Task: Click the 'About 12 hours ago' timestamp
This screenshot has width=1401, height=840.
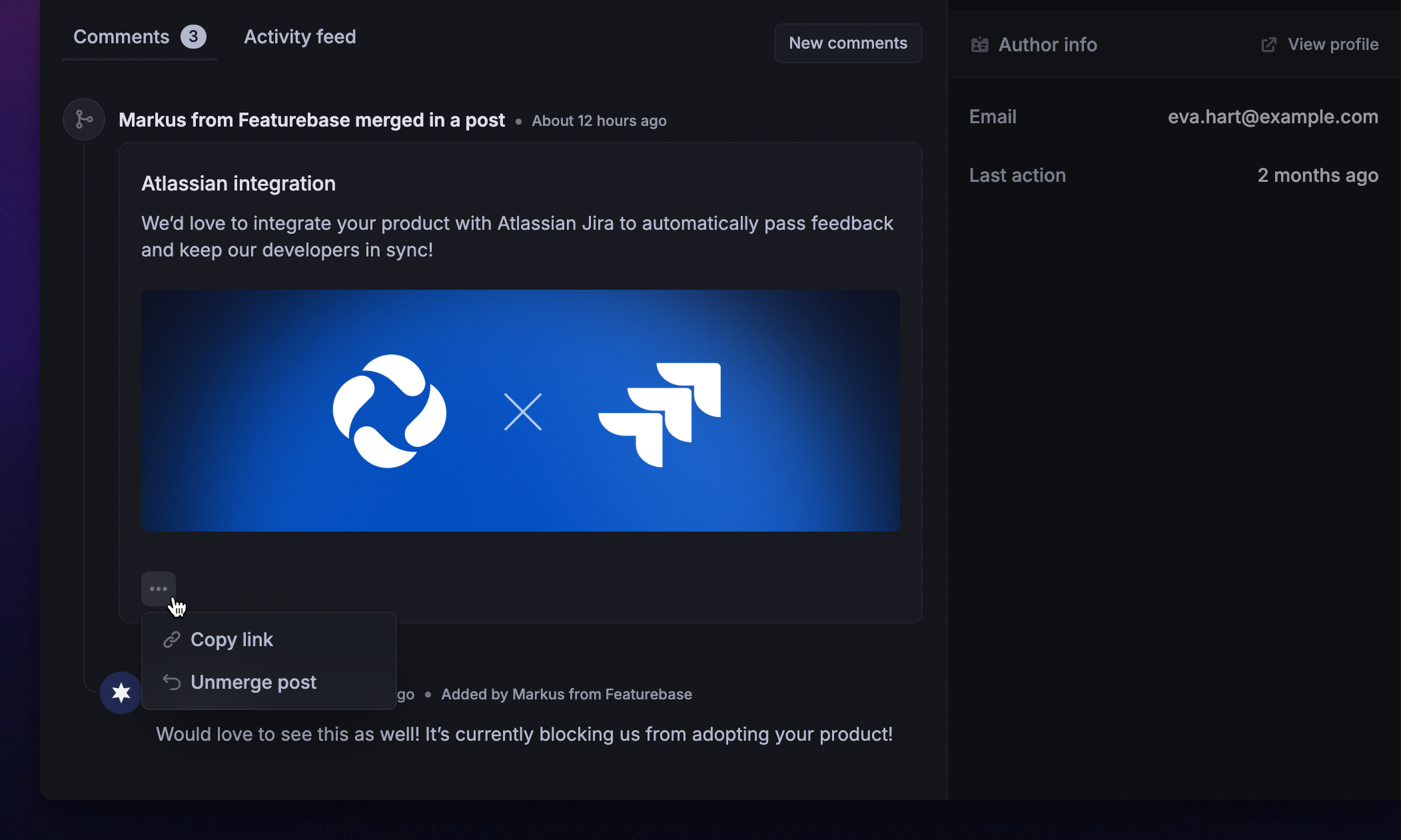Action: tap(599, 121)
